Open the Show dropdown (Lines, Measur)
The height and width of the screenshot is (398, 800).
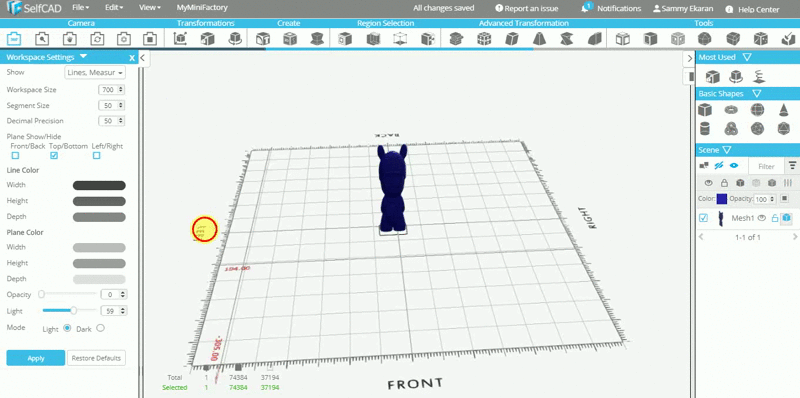click(95, 73)
